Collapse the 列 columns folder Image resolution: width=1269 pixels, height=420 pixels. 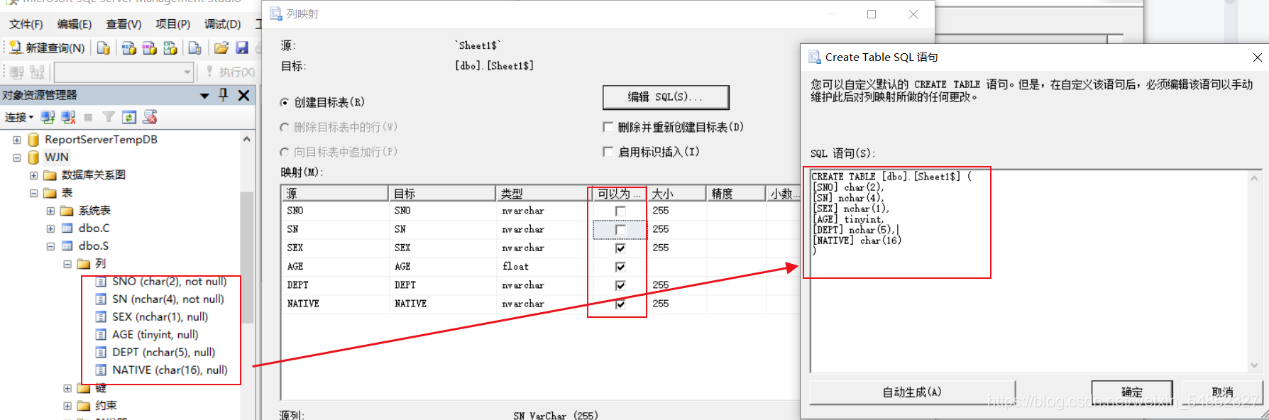[x=68, y=264]
